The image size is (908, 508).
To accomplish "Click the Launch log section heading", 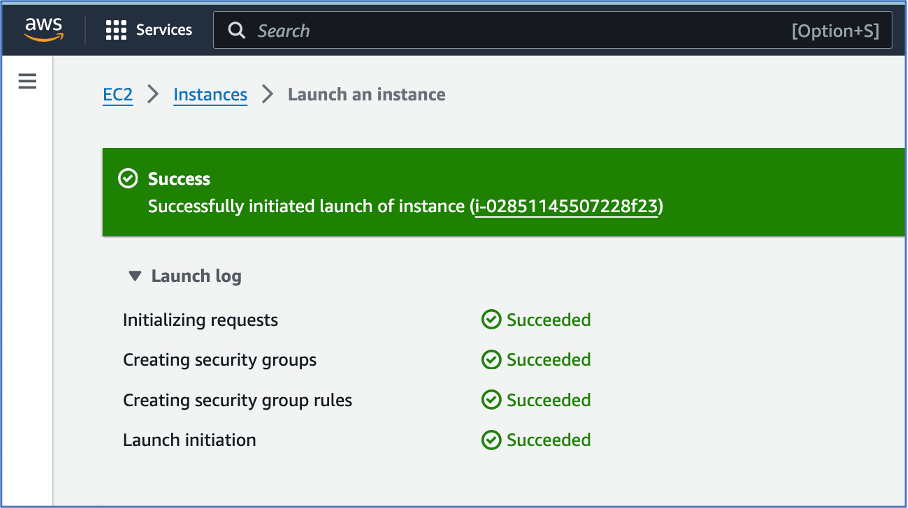I will pyautogui.click(x=196, y=276).
